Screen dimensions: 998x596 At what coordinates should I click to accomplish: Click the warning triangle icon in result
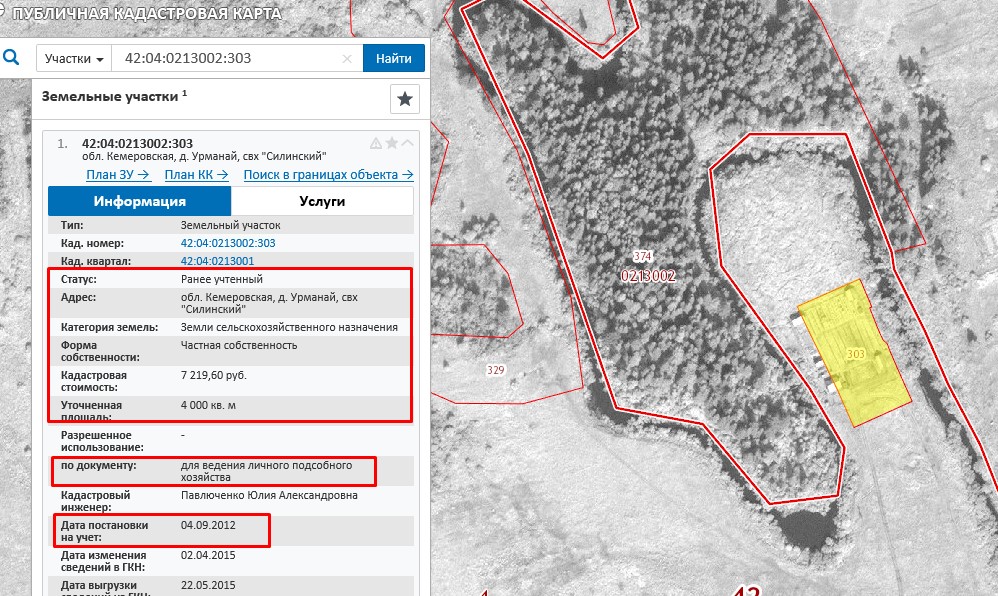(376, 143)
